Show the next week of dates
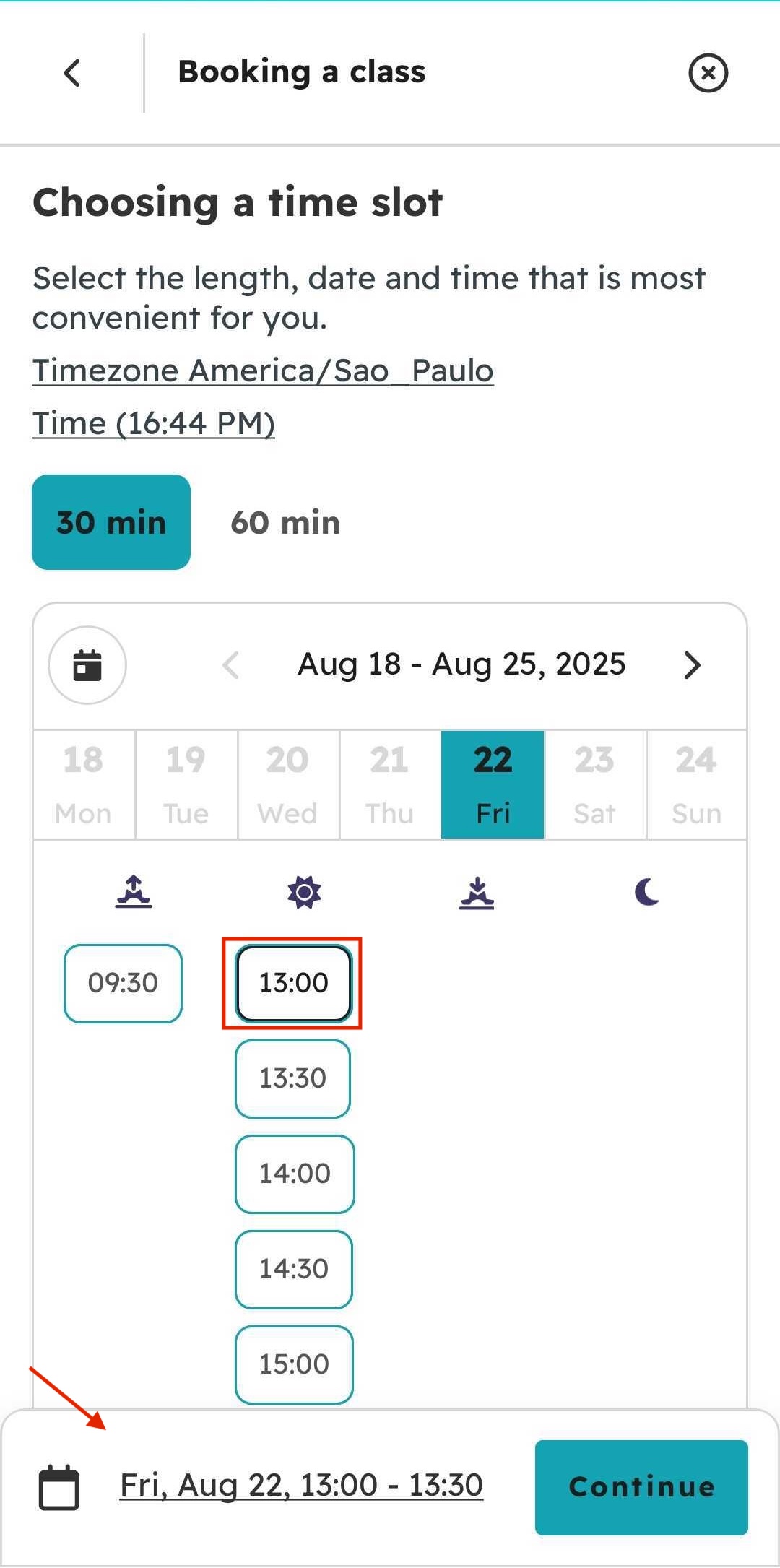The height and width of the screenshot is (1568, 780). tap(692, 664)
